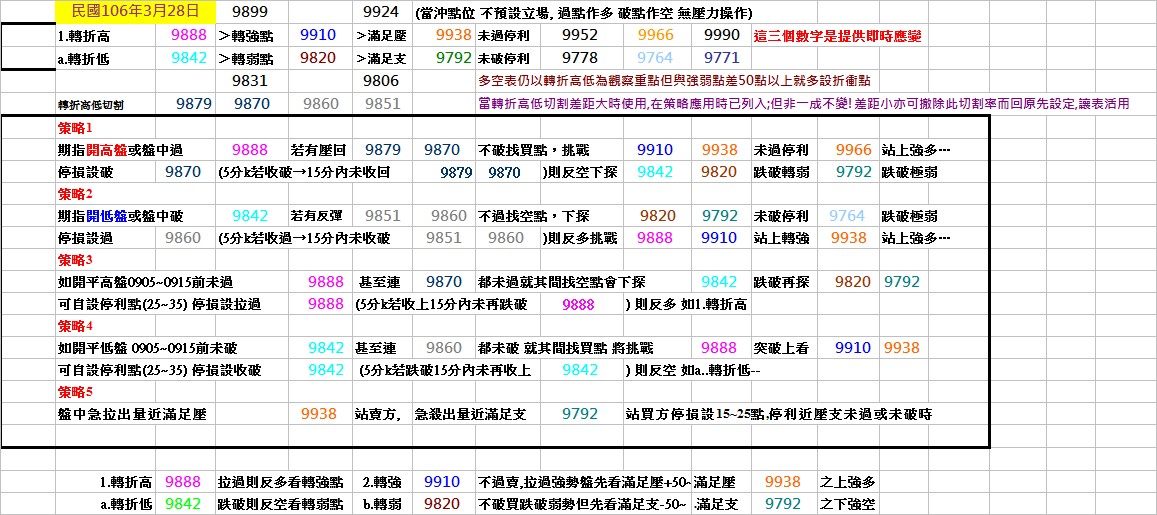Image resolution: width=1157 pixels, height=515 pixels.
Task: Click the cell with value 9924
Action: (381, 13)
